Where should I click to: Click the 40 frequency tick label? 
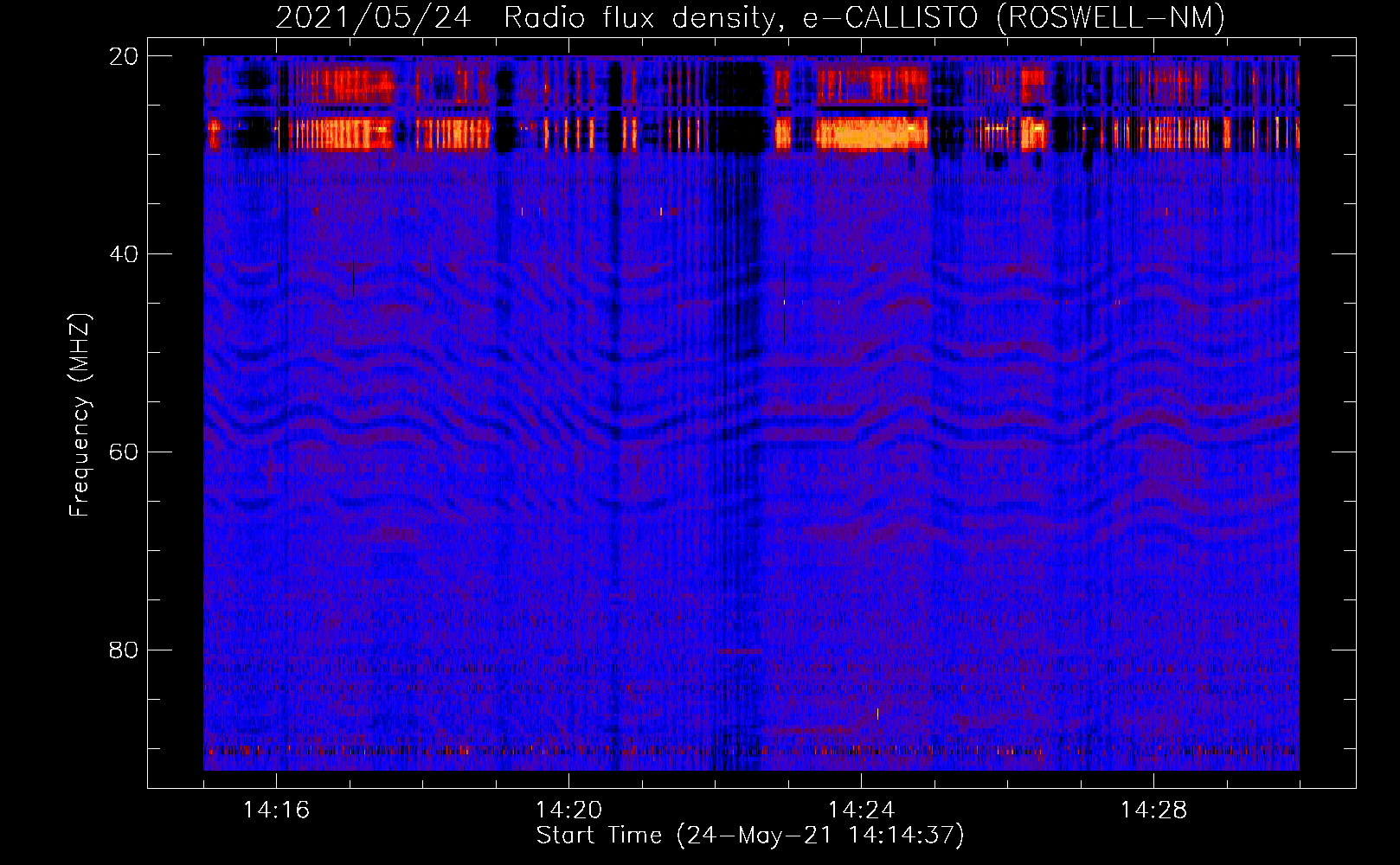(x=124, y=254)
